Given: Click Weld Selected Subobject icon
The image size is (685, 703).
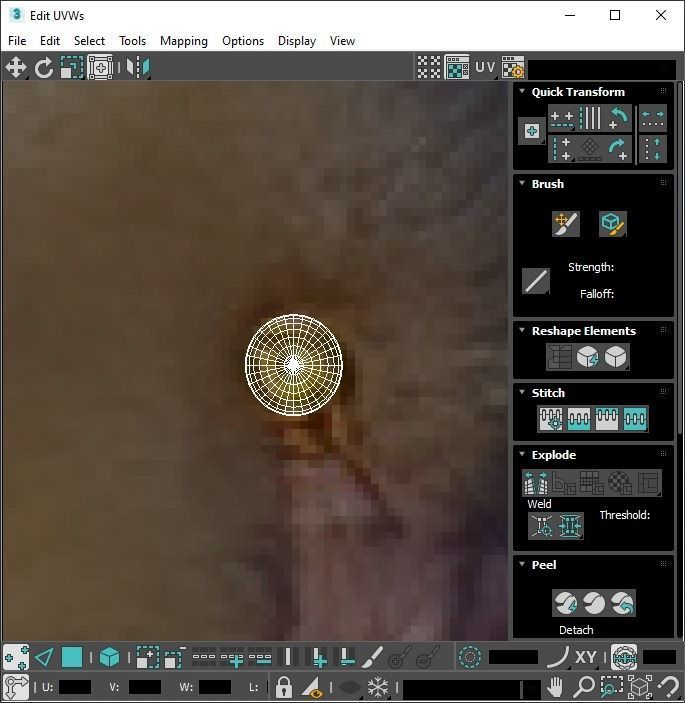Looking at the screenshot, I should click(x=570, y=525).
